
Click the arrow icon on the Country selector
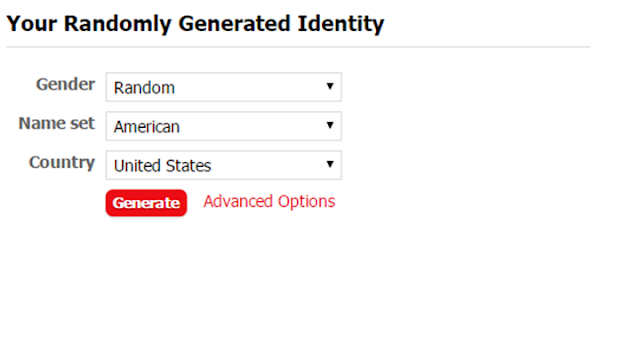point(330,164)
